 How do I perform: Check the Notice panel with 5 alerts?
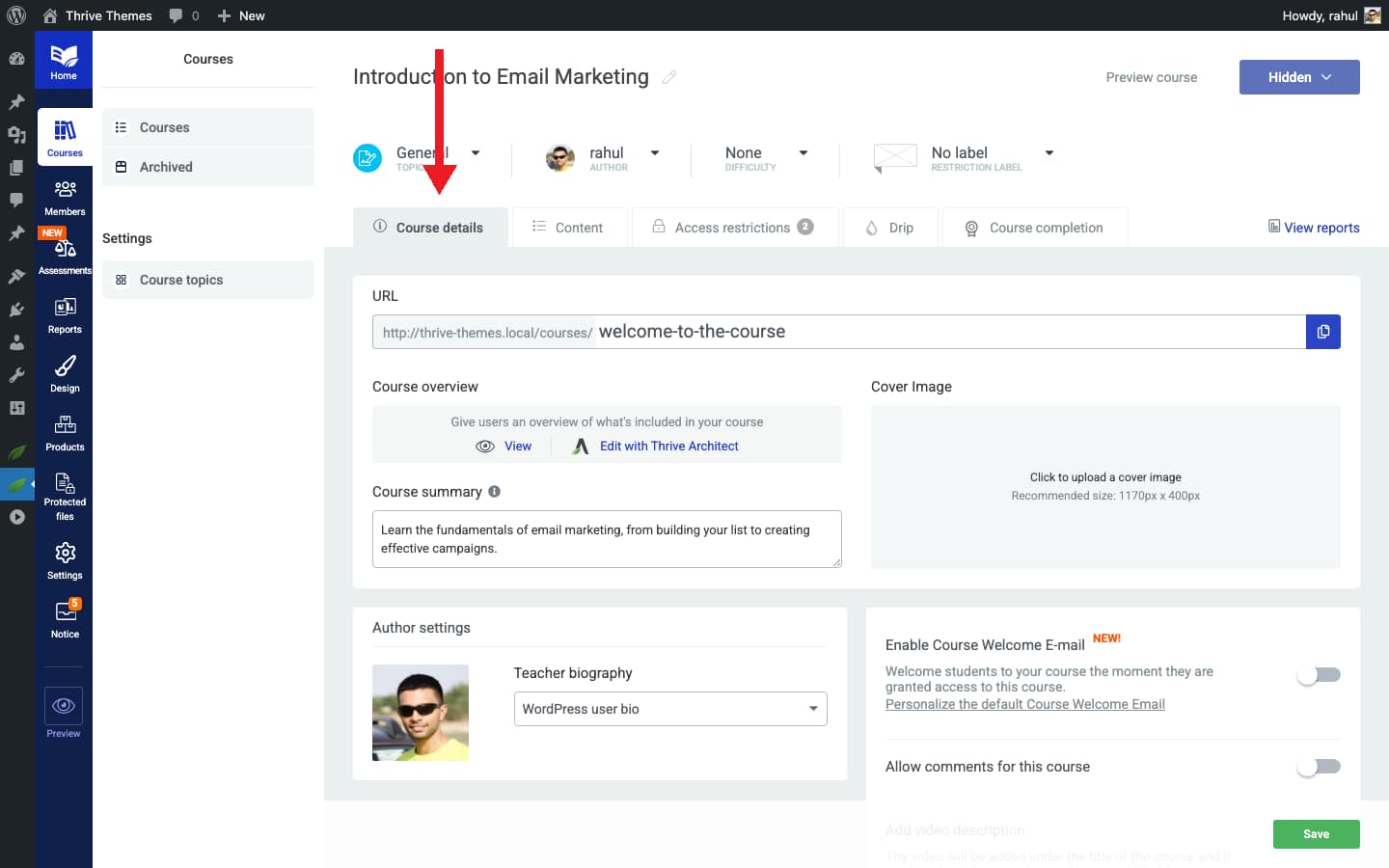click(65, 616)
